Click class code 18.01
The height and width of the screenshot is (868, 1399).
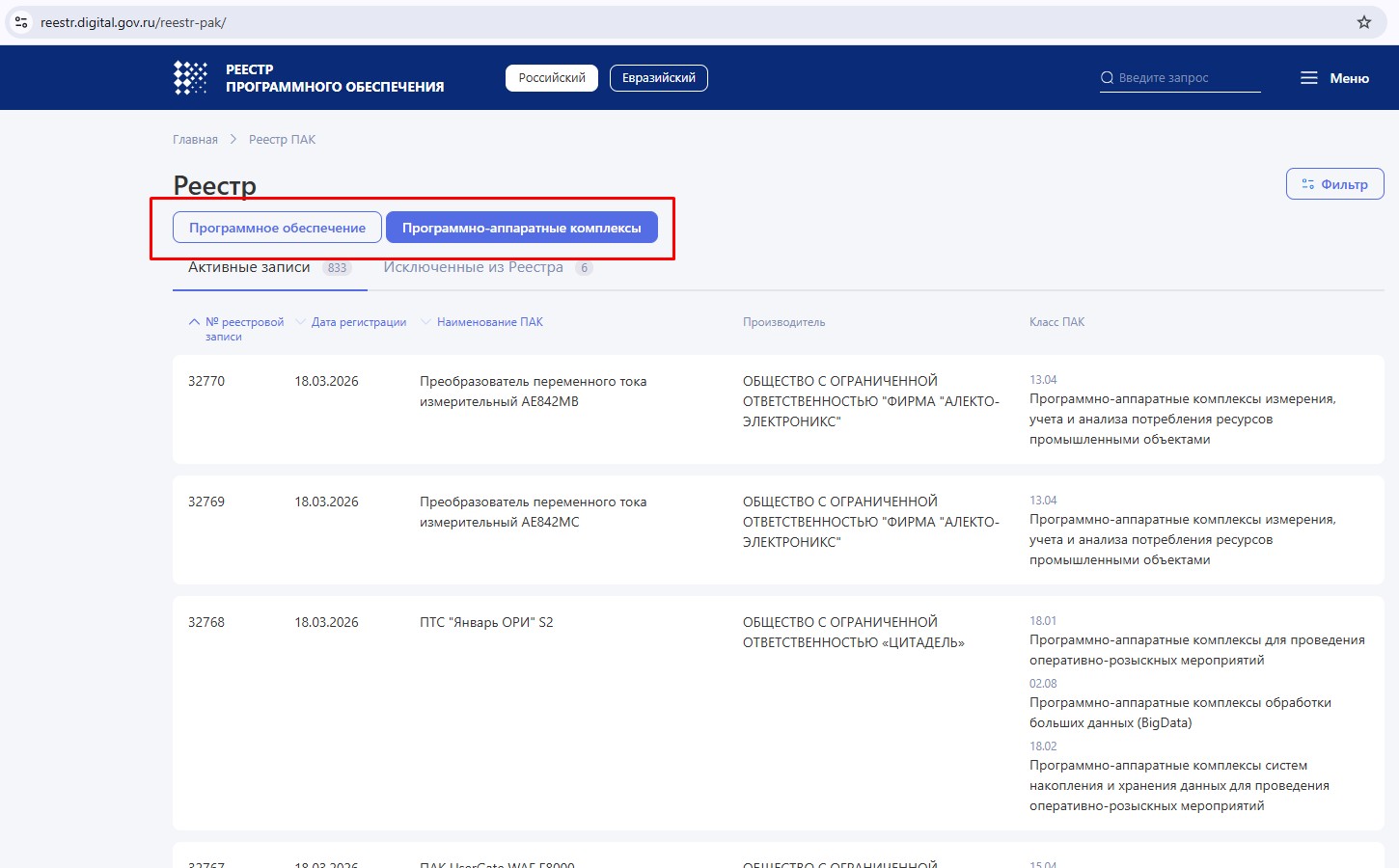(1043, 621)
